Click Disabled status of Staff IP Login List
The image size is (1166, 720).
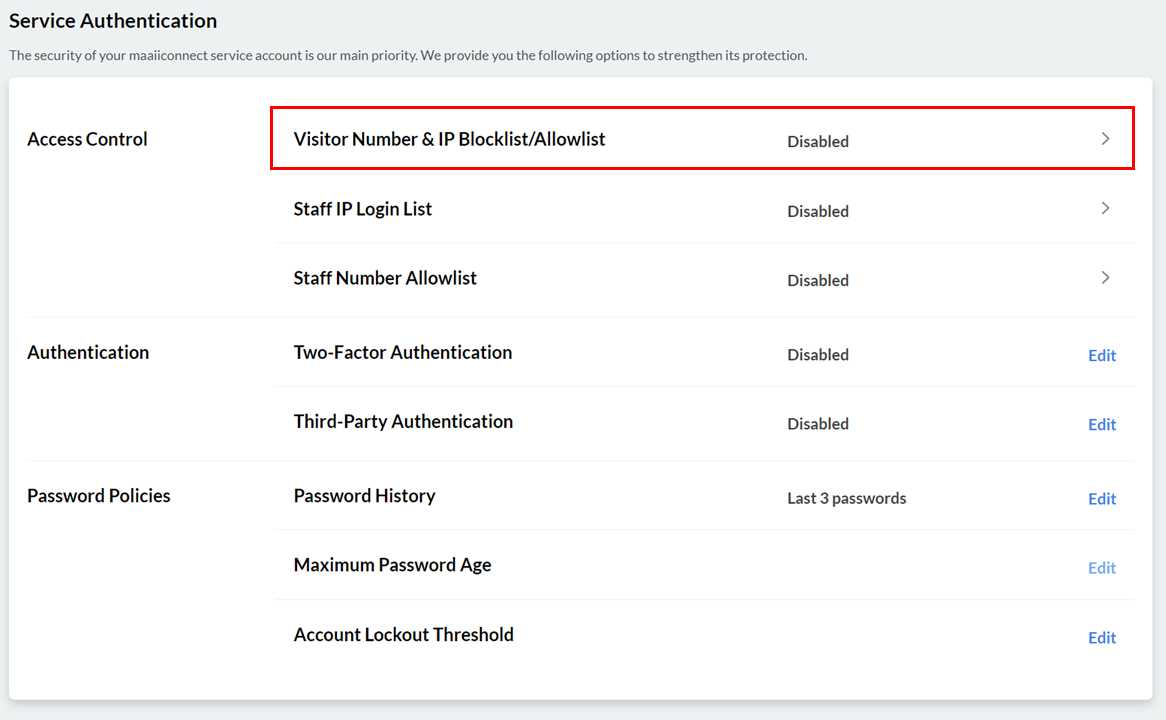[818, 211]
